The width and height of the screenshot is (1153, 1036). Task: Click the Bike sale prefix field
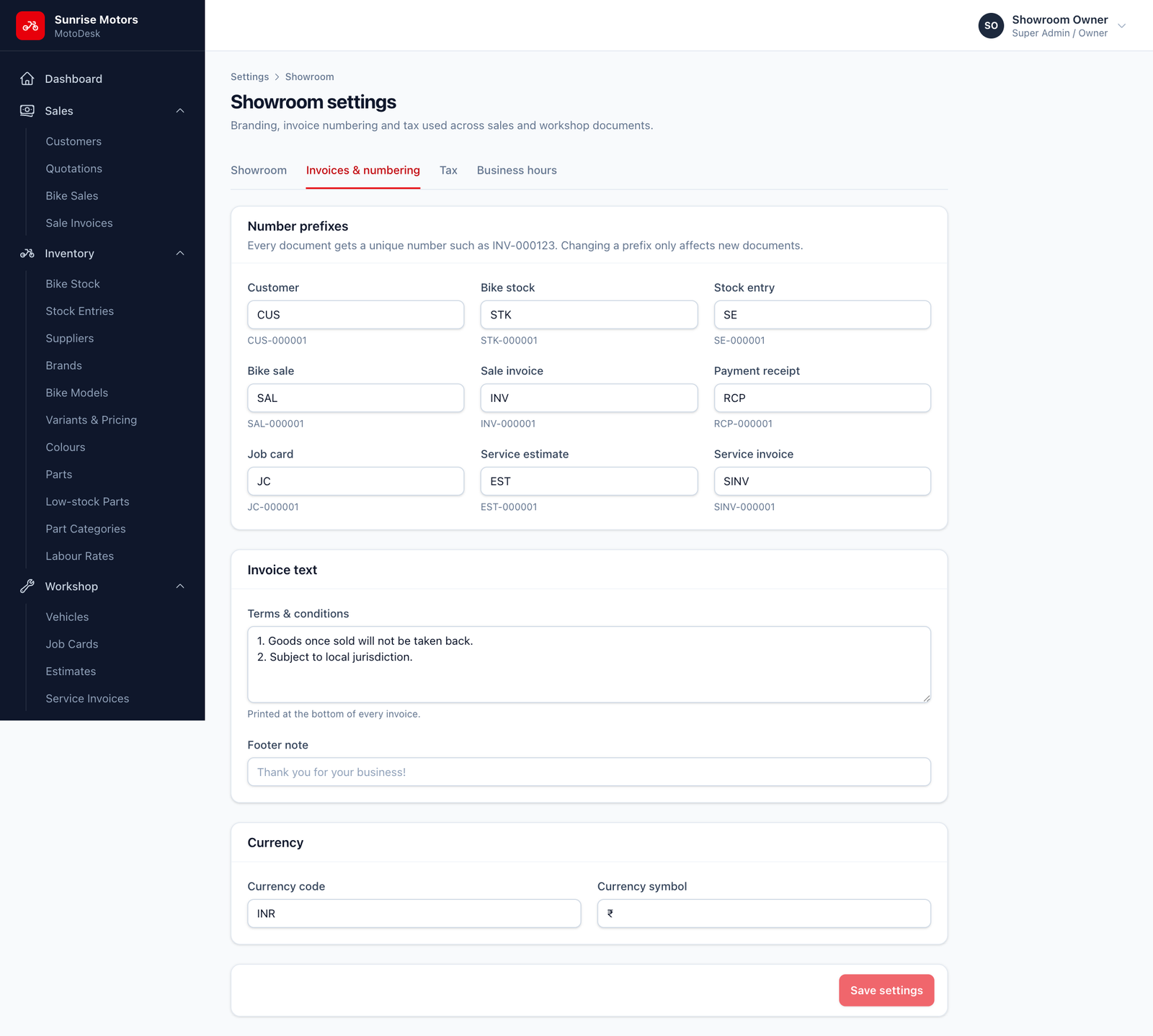click(x=355, y=398)
